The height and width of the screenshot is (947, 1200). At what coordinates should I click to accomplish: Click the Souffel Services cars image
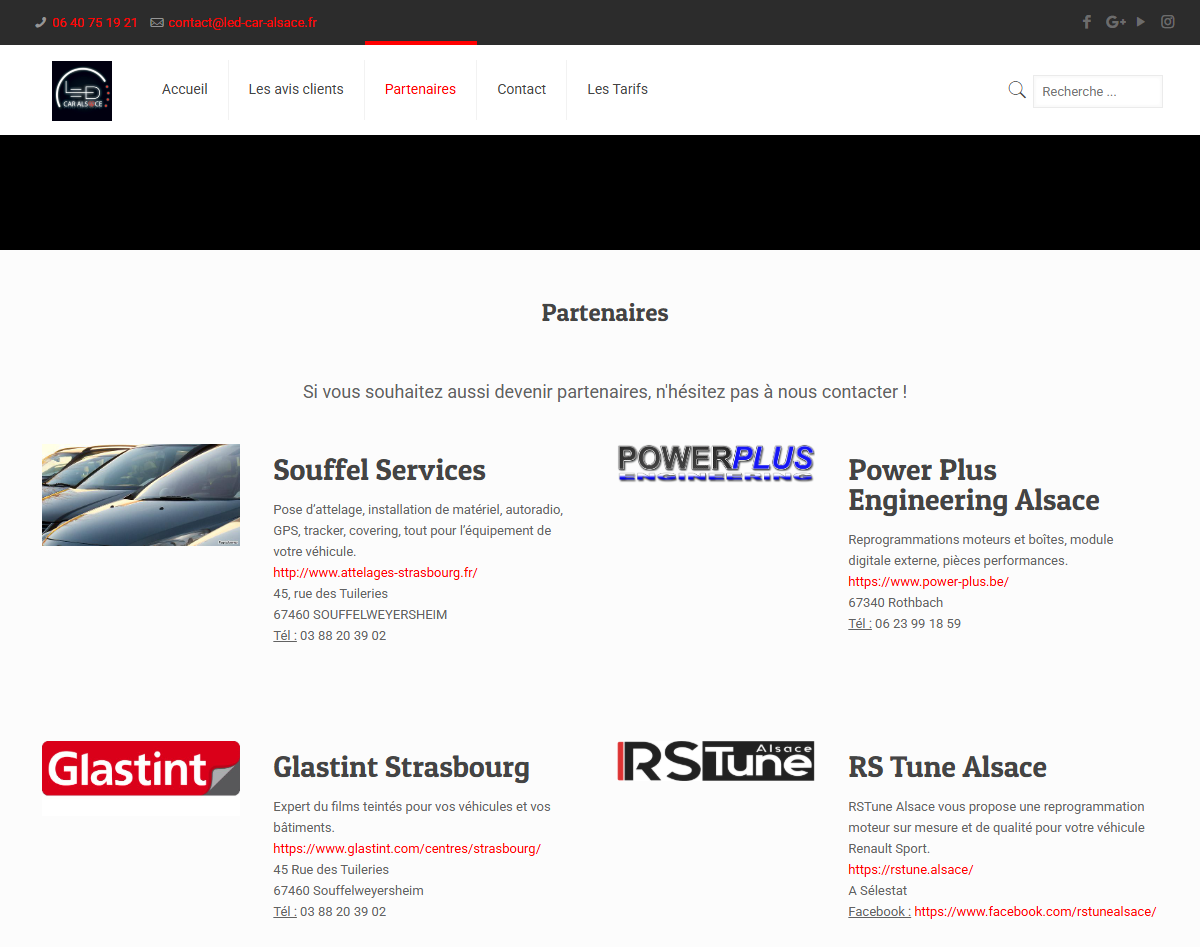141,495
